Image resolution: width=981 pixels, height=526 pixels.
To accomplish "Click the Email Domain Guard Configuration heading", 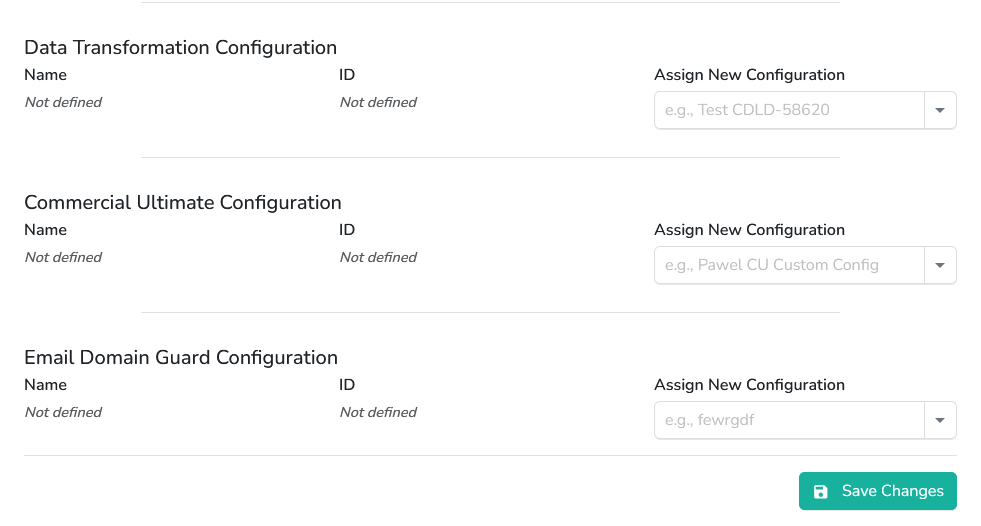I will (180, 357).
